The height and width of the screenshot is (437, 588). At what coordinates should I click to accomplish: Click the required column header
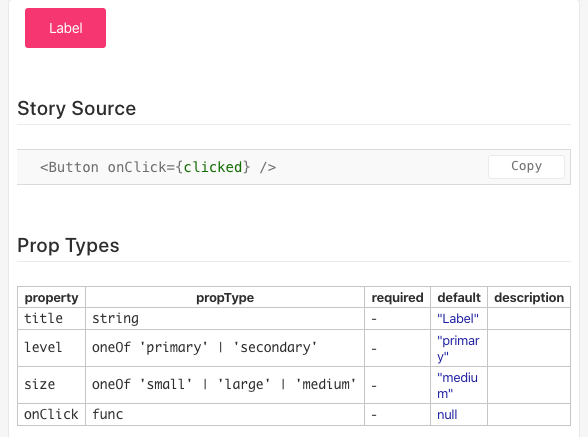coord(398,297)
